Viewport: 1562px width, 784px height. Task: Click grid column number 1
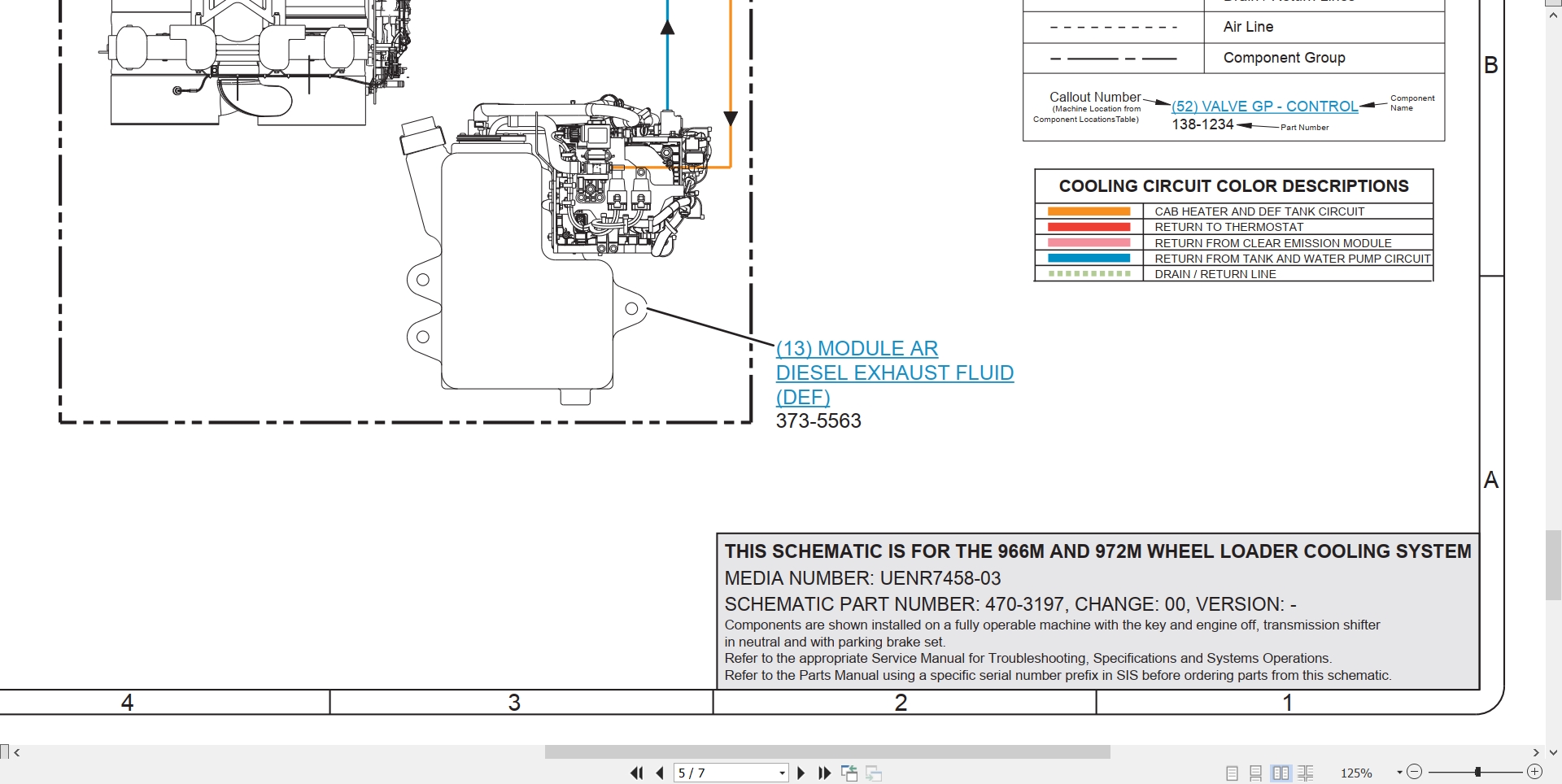pos(1287,703)
